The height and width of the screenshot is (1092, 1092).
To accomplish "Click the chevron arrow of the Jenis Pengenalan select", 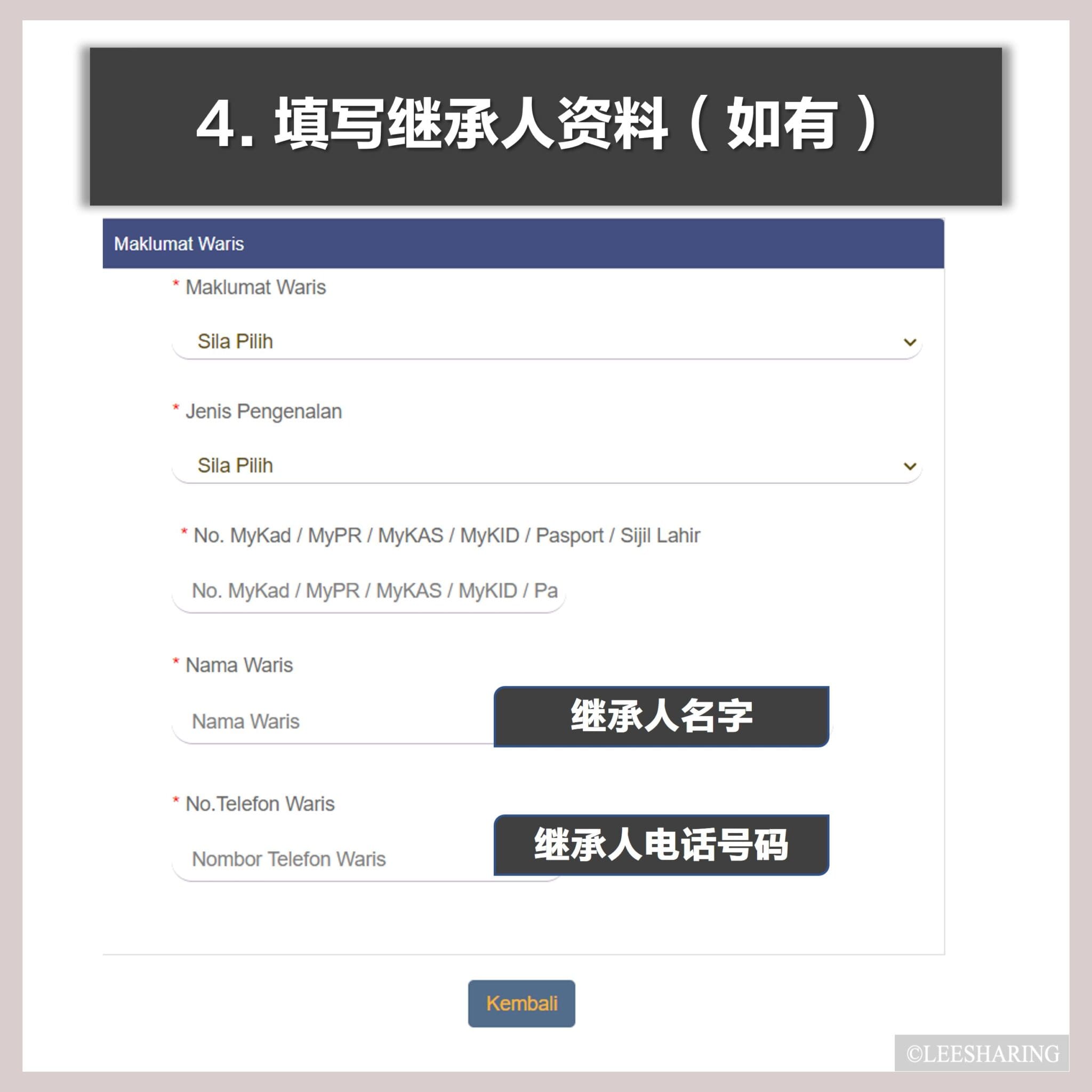I will pos(910,467).
